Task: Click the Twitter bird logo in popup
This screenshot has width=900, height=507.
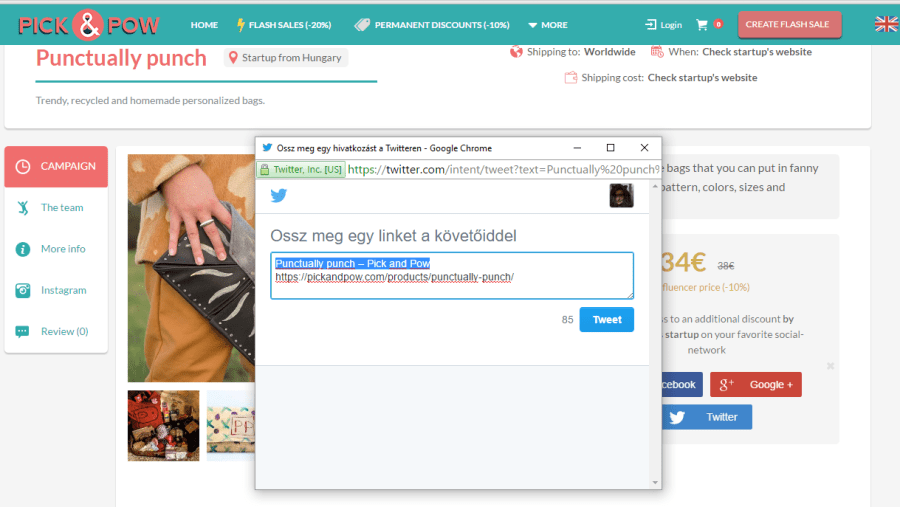Action: pyautogui.click(x=278, y=196)
